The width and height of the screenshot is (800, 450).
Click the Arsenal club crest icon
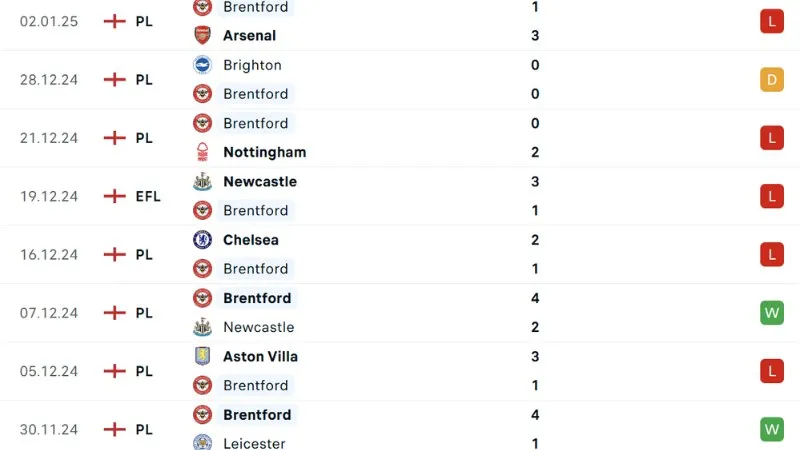(x=203, y=36)
